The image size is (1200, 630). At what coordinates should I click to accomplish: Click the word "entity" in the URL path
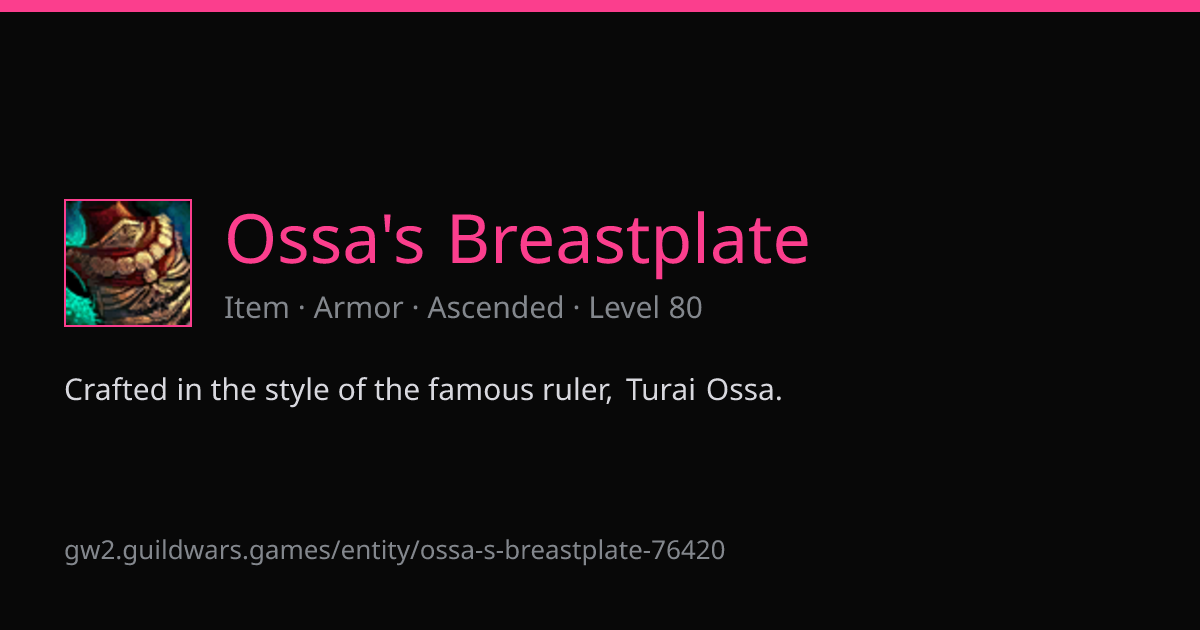point(377,550)
